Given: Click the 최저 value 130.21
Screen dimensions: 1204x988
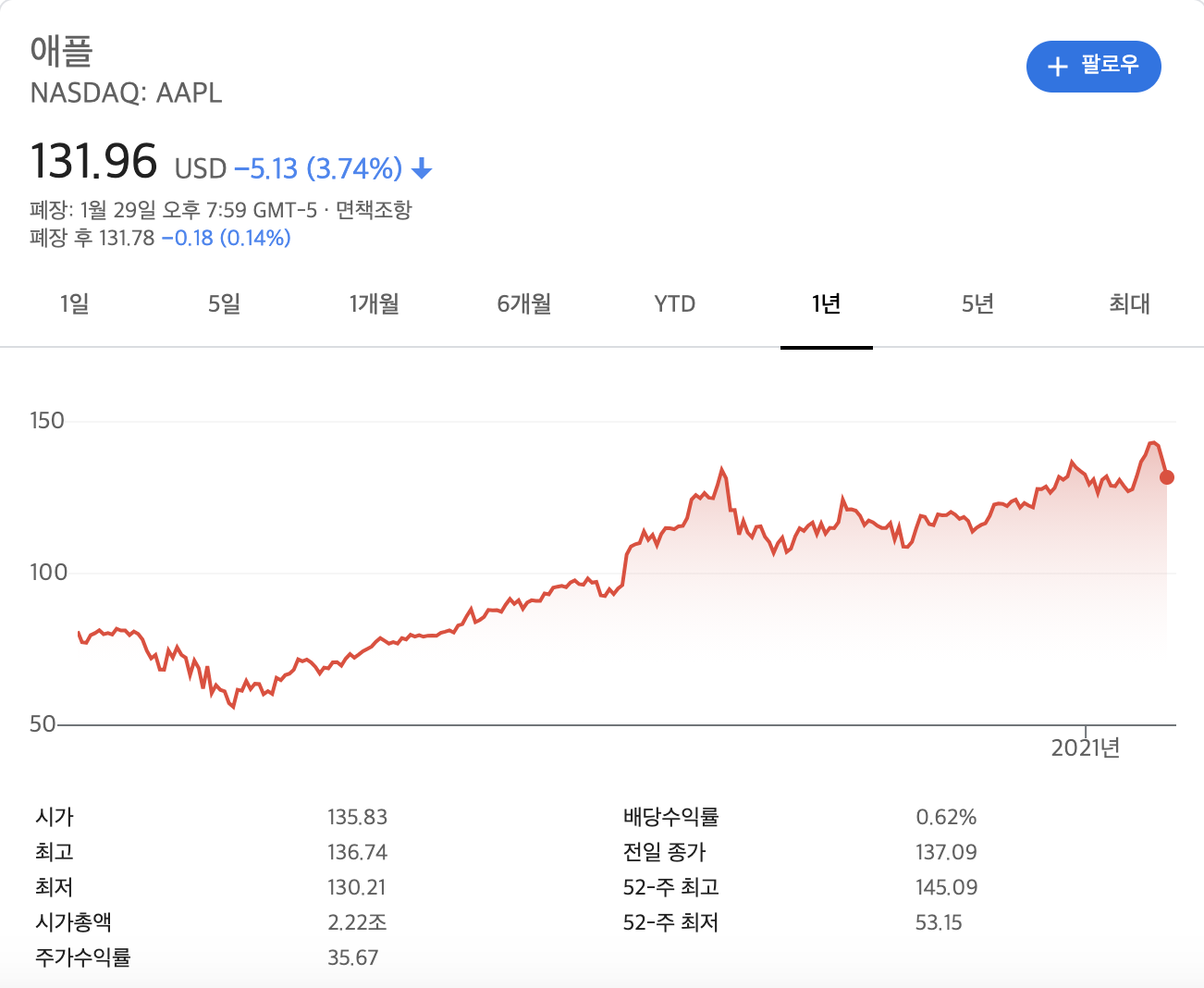Looking at the screenshot, I should [357, 887].
